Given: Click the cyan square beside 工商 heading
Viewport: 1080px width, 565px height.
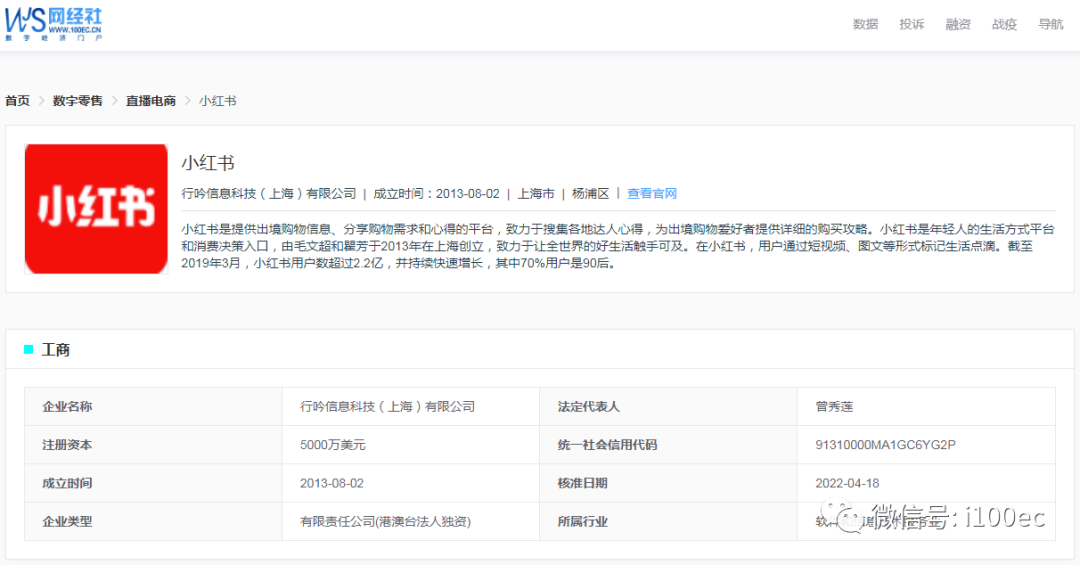Looking at the screenshot, I should [x=29, y=350].
